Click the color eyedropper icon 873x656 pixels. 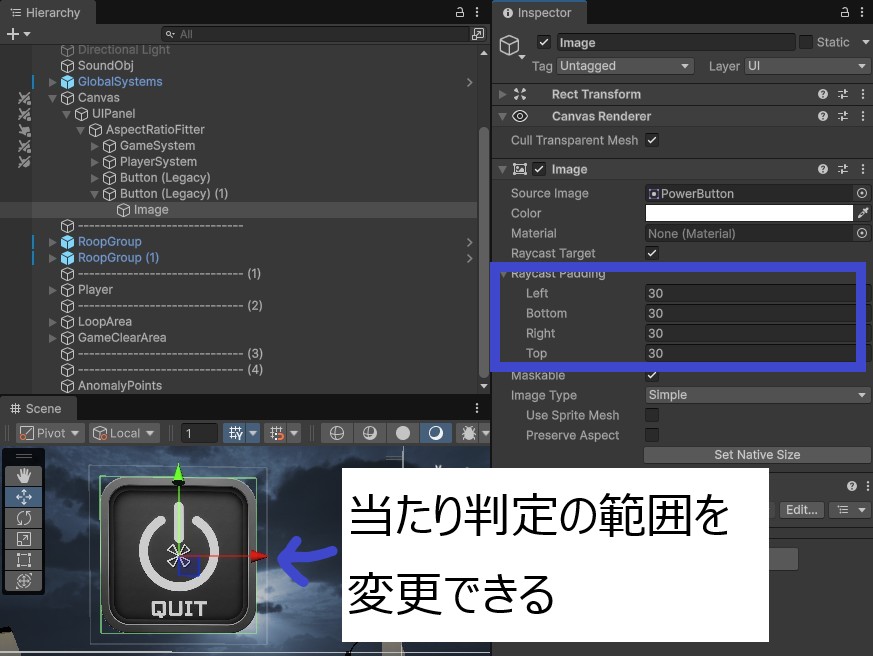click(862, 213)
